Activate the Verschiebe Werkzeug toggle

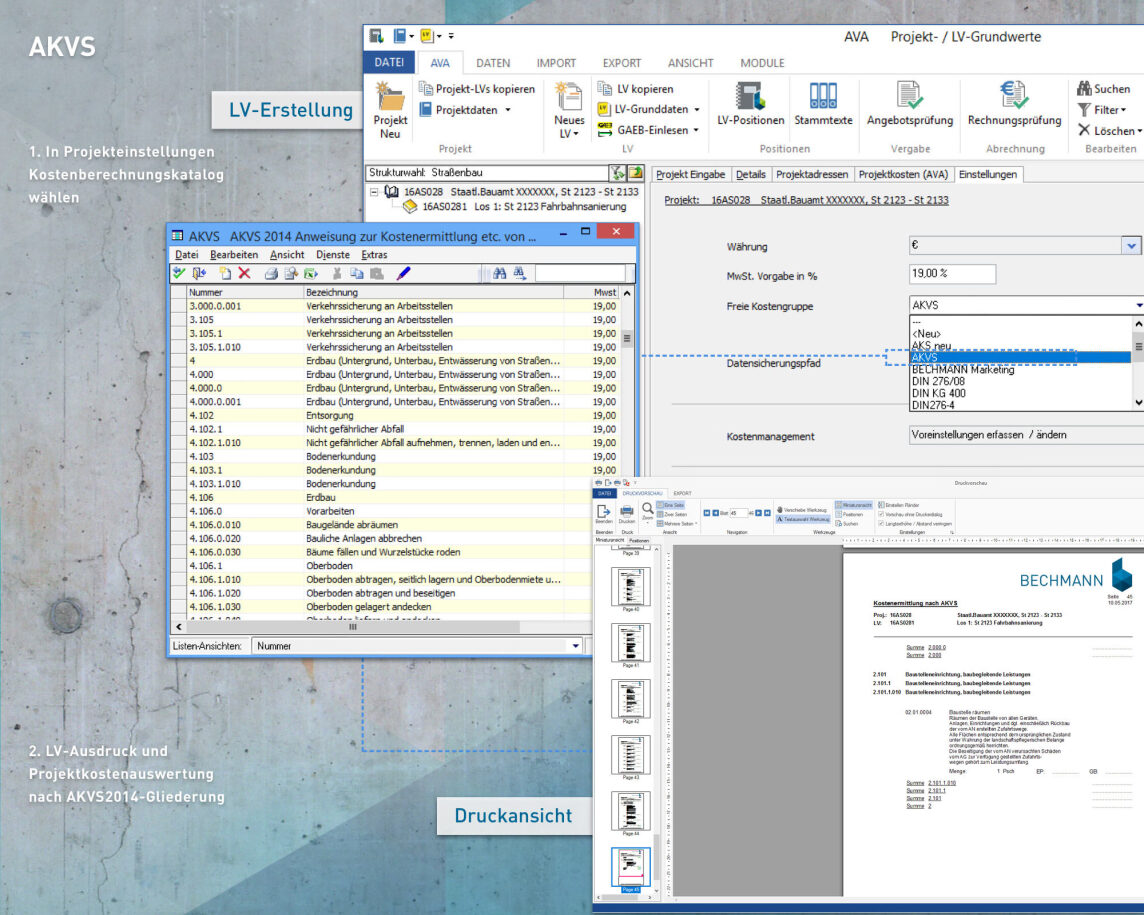tap(801, 510)
